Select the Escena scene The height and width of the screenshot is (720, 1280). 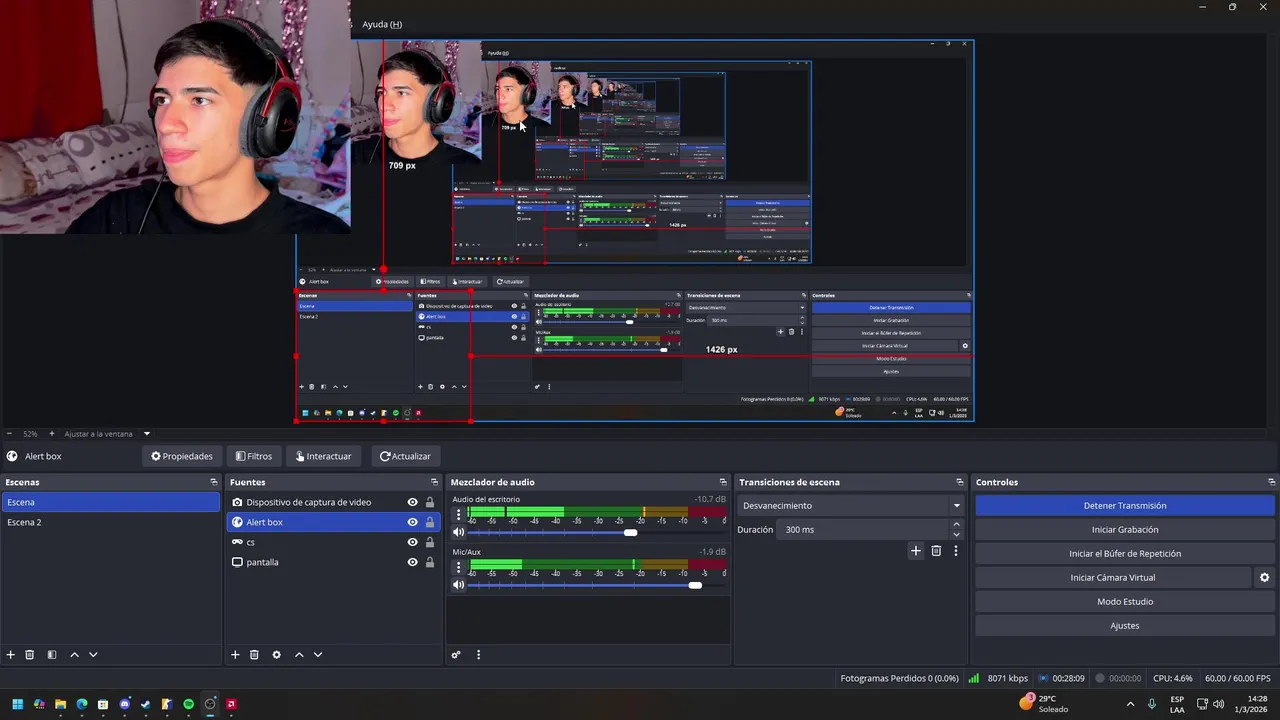(x=111, y=502)
